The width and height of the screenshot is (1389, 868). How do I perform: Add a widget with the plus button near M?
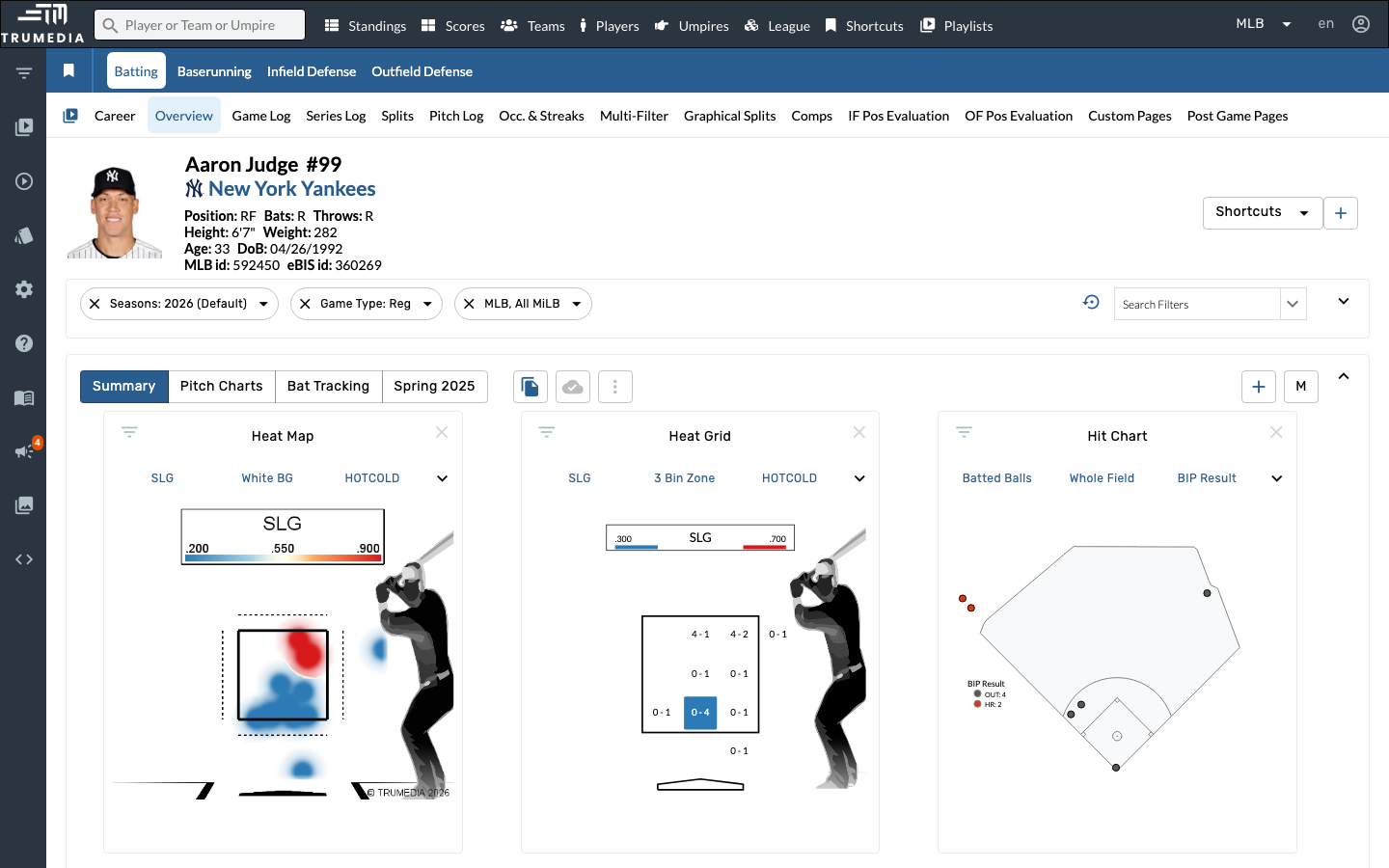click(1259, 387)
